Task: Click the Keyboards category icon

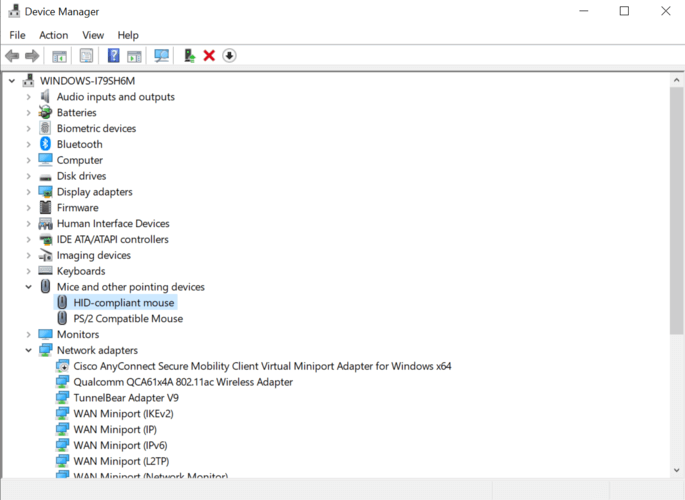Action: click(x=45, y=271)
